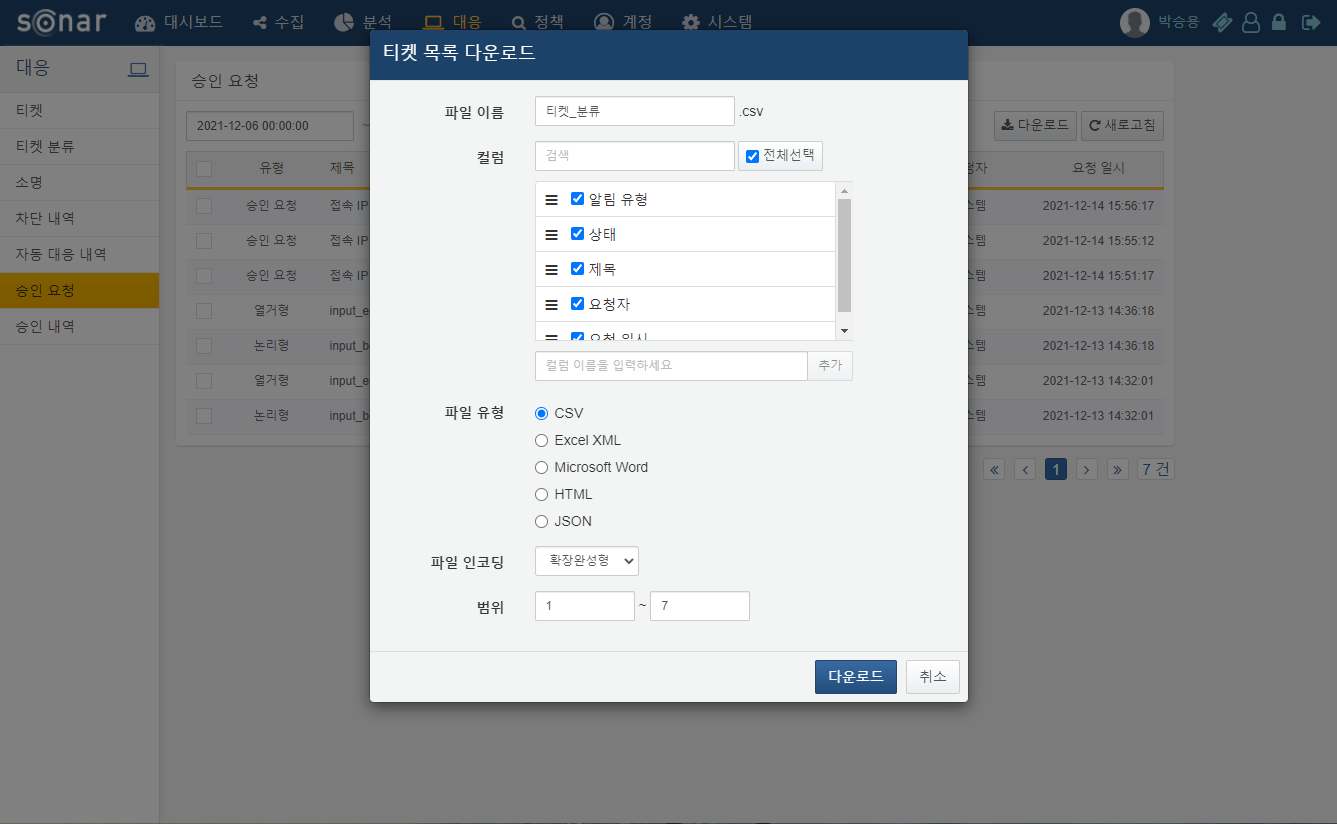Open the 파일 인코딩 dropdown
This screenshot has height=824, width=1337.
click(x=587, y=561)
